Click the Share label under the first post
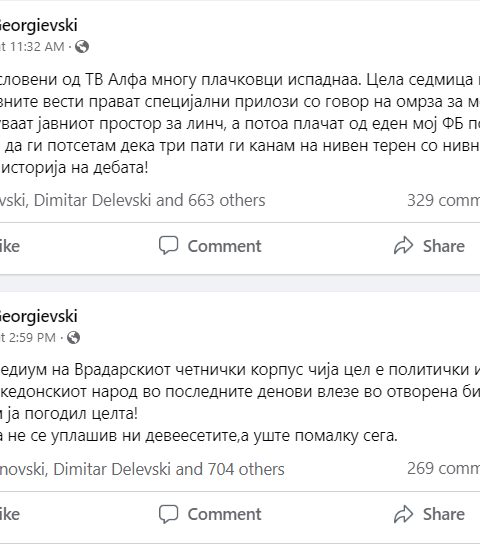The height and width of the screenshot is (544, 480). click(x=444, y=246)
